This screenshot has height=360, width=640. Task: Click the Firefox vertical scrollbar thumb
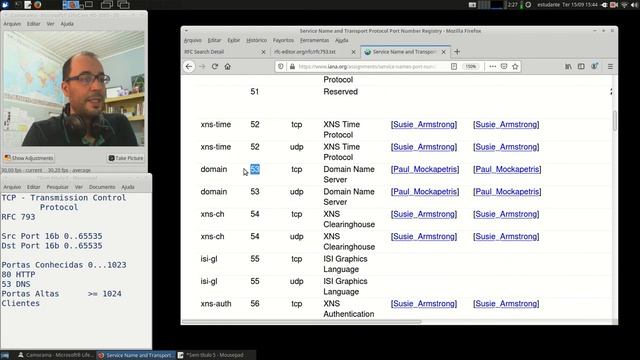(615, 121)
